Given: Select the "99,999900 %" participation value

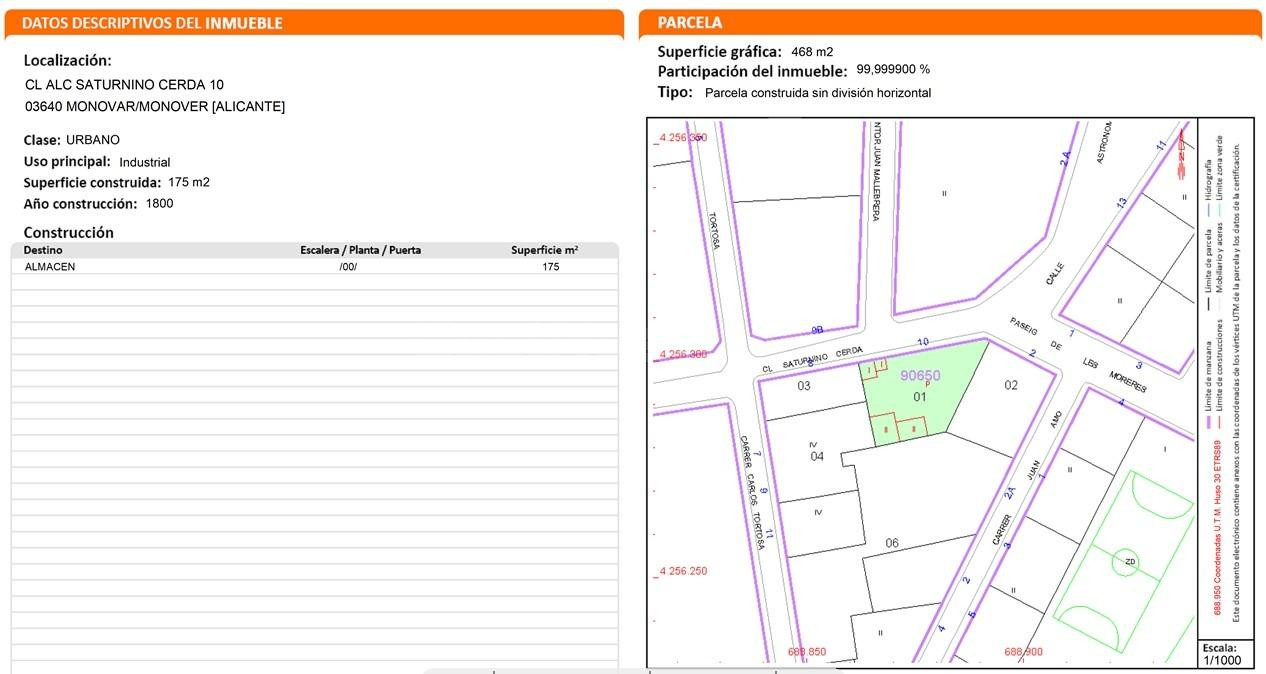Looking at the screenshot, I should (x=893, y=70).
